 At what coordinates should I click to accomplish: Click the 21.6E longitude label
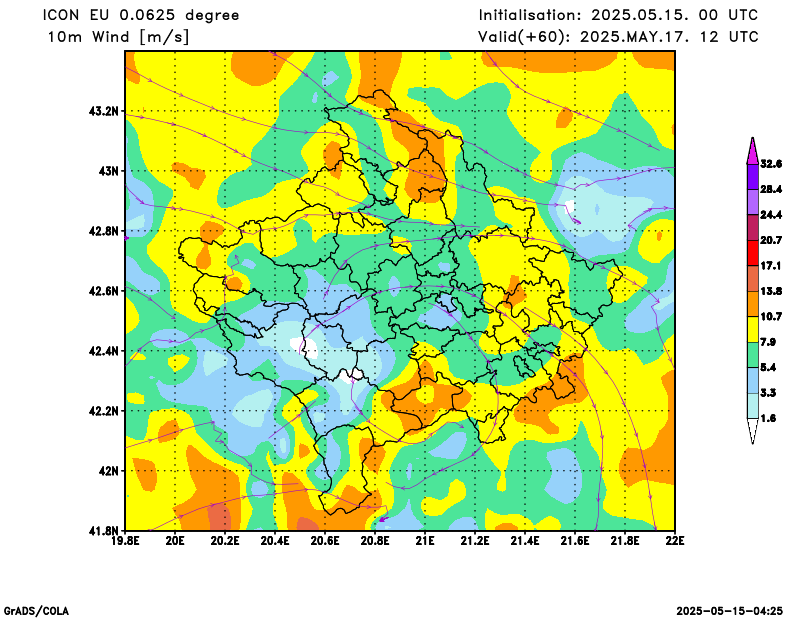(575, 541)
